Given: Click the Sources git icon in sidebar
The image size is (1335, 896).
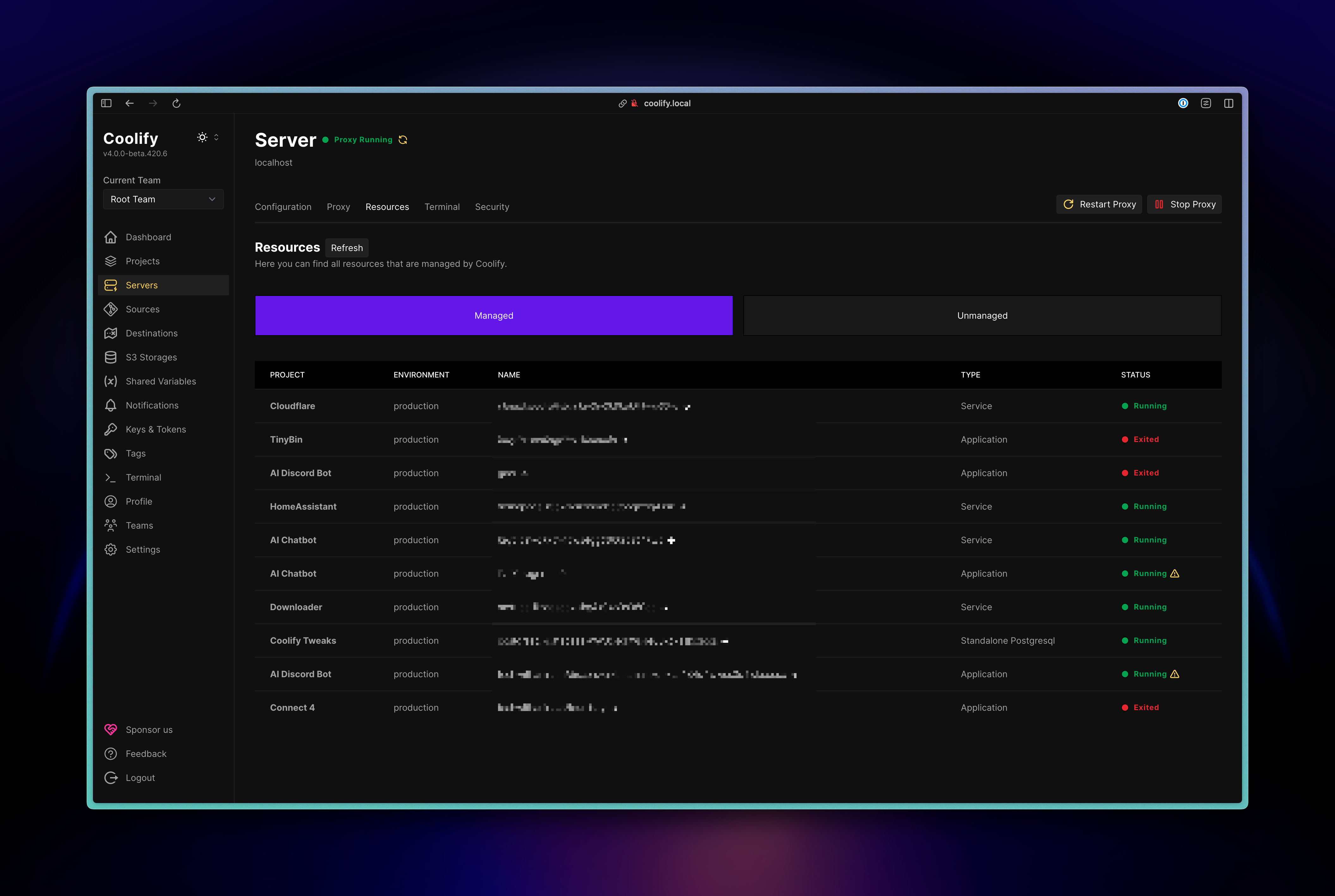Looking at the screenshot, I should pyautogui.click(x=111, y=309).
